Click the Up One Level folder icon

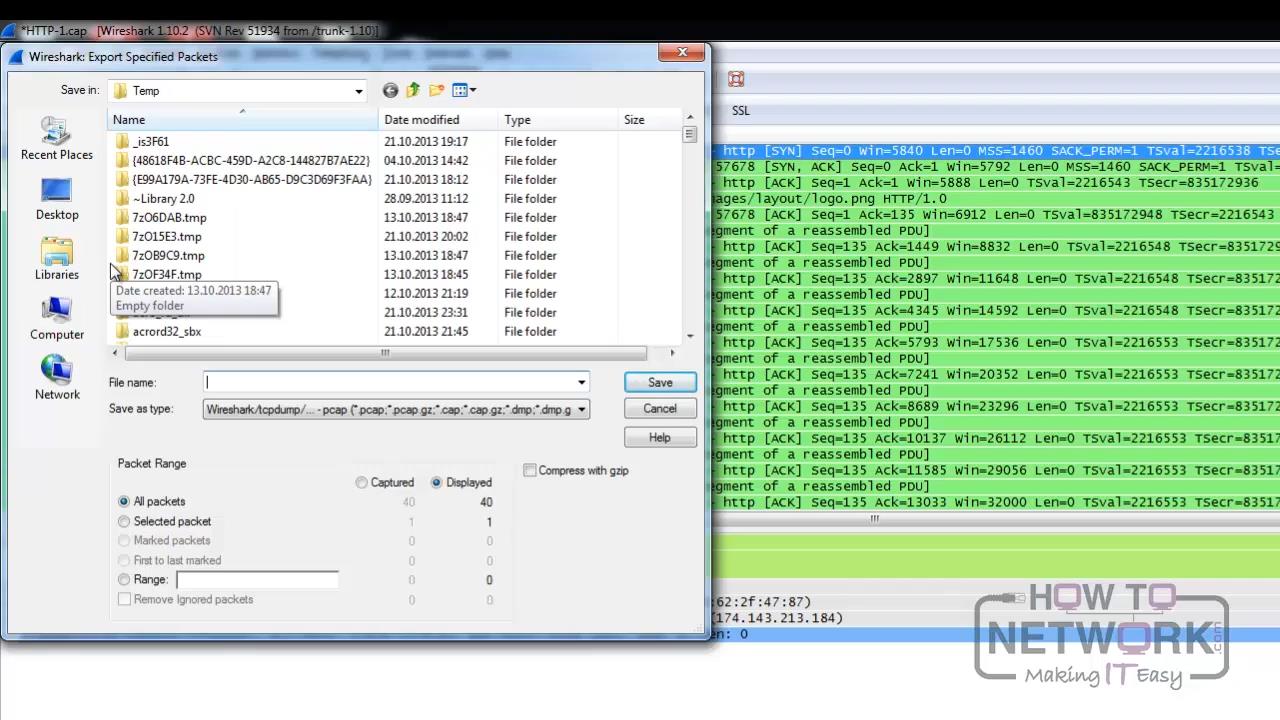coord(413,90)
